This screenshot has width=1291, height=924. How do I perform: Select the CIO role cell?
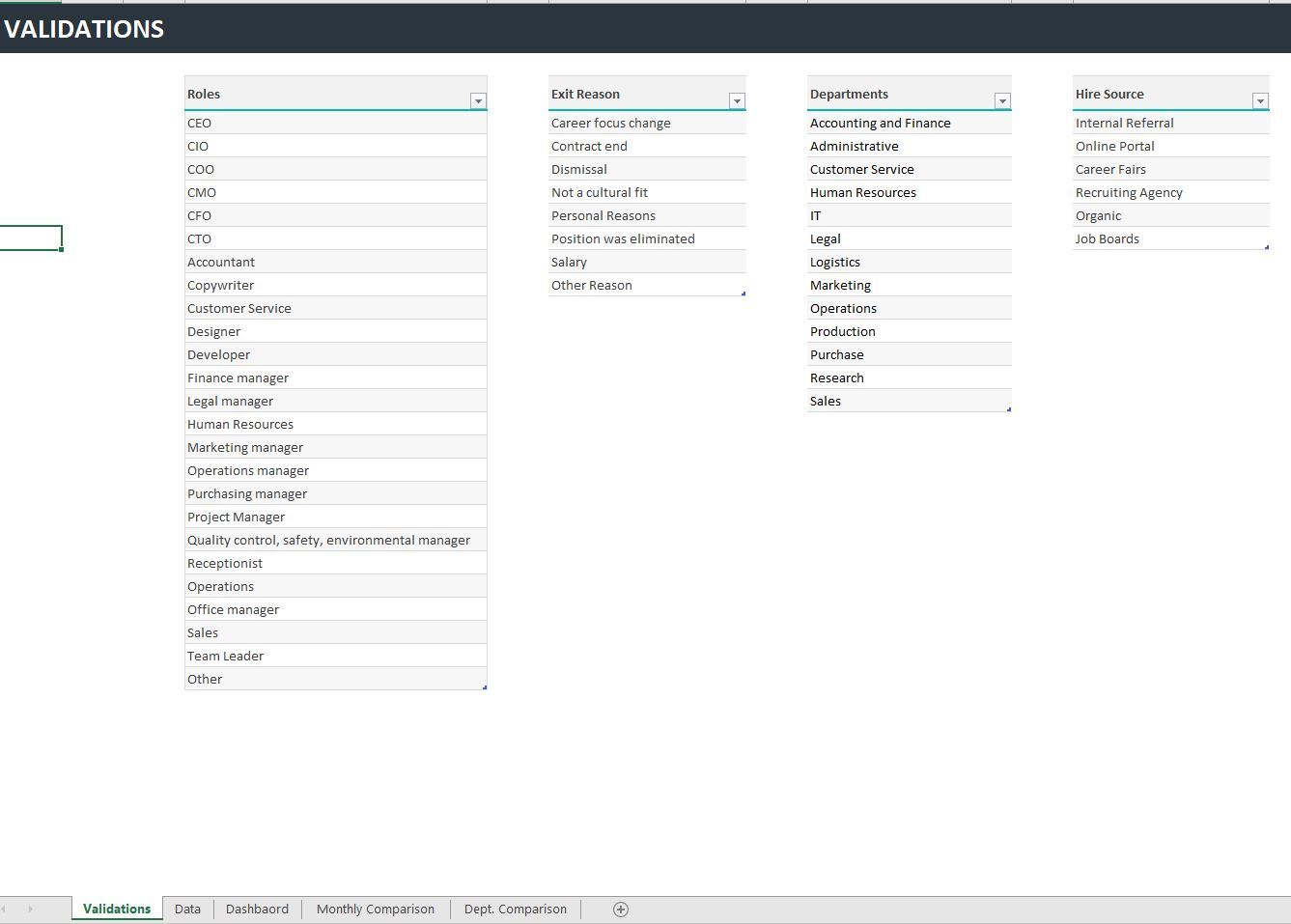click(x=336, y=146)
